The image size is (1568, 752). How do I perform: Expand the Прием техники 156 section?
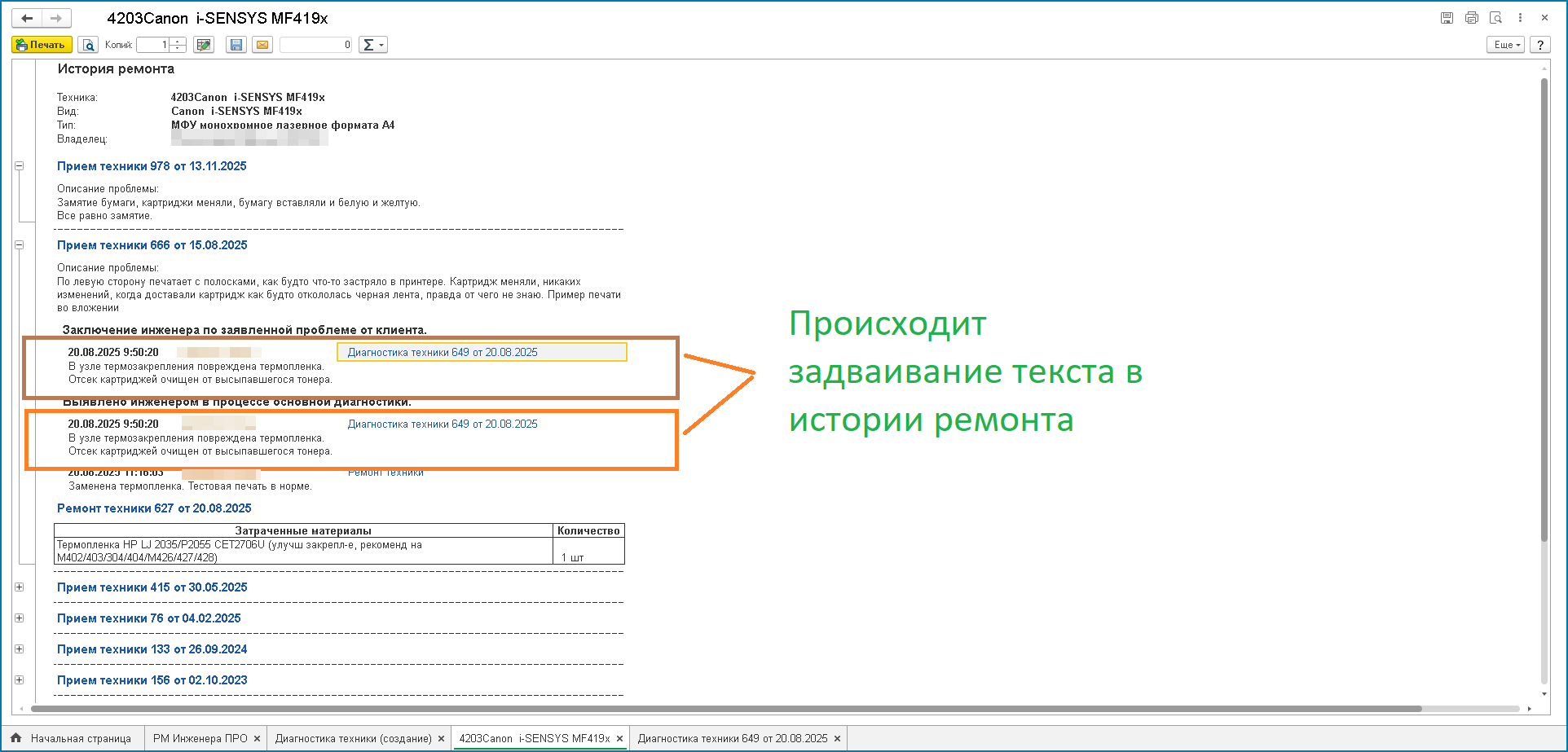point(20,680)
